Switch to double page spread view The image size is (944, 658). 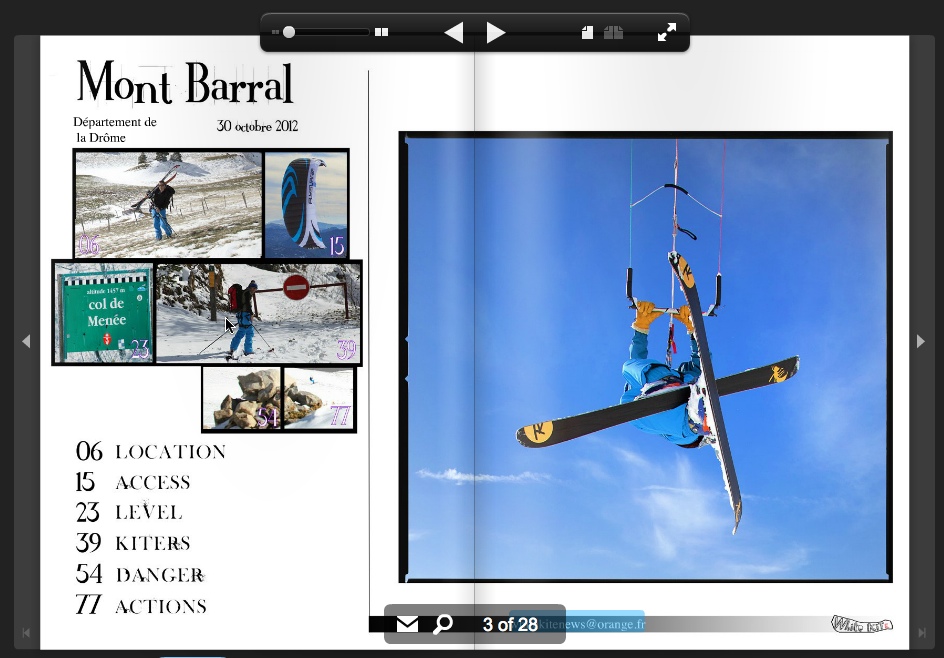coord(613,33)
